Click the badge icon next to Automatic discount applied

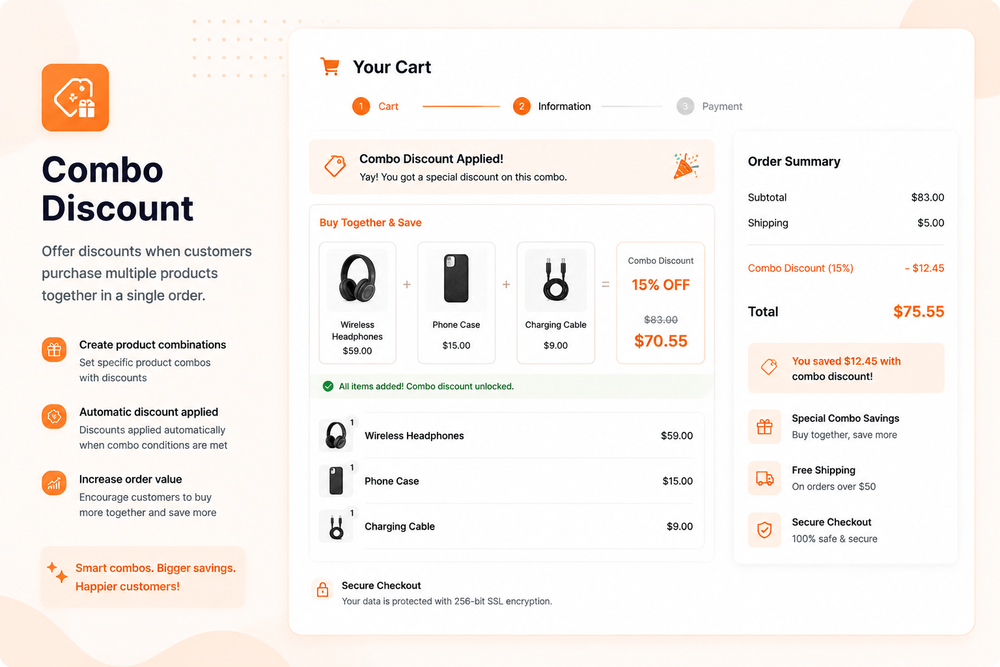[x=54, y=416]
